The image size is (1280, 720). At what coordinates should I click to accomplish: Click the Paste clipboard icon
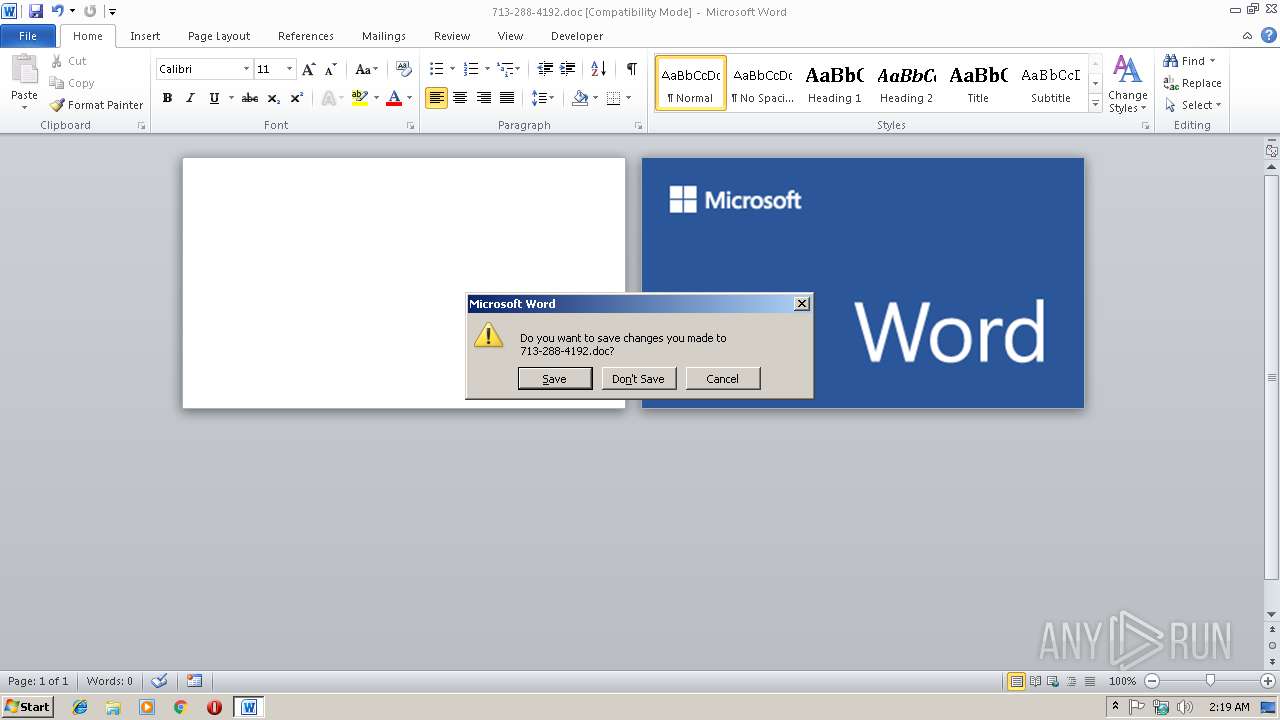[x=24, y=70]
